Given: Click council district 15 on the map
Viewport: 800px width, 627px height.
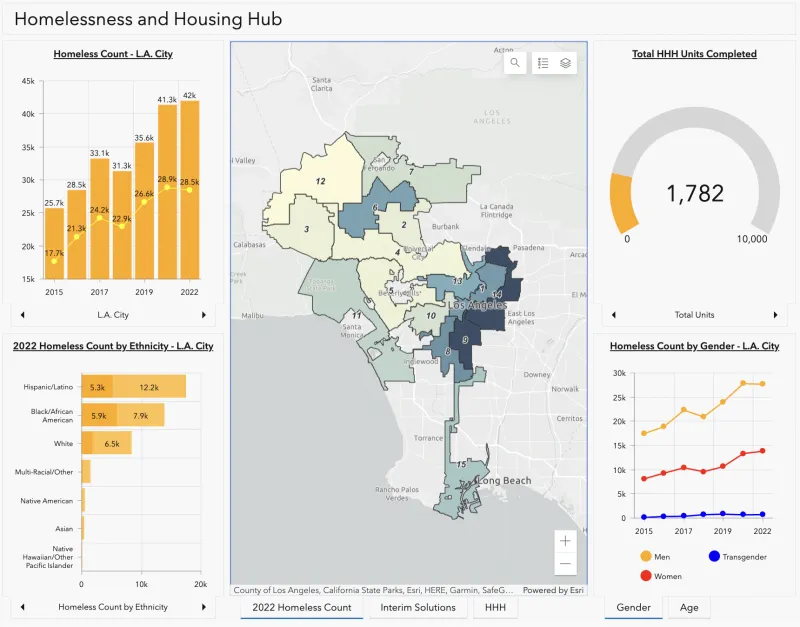Looking at the screenshot, I should (x=461, y=464).
